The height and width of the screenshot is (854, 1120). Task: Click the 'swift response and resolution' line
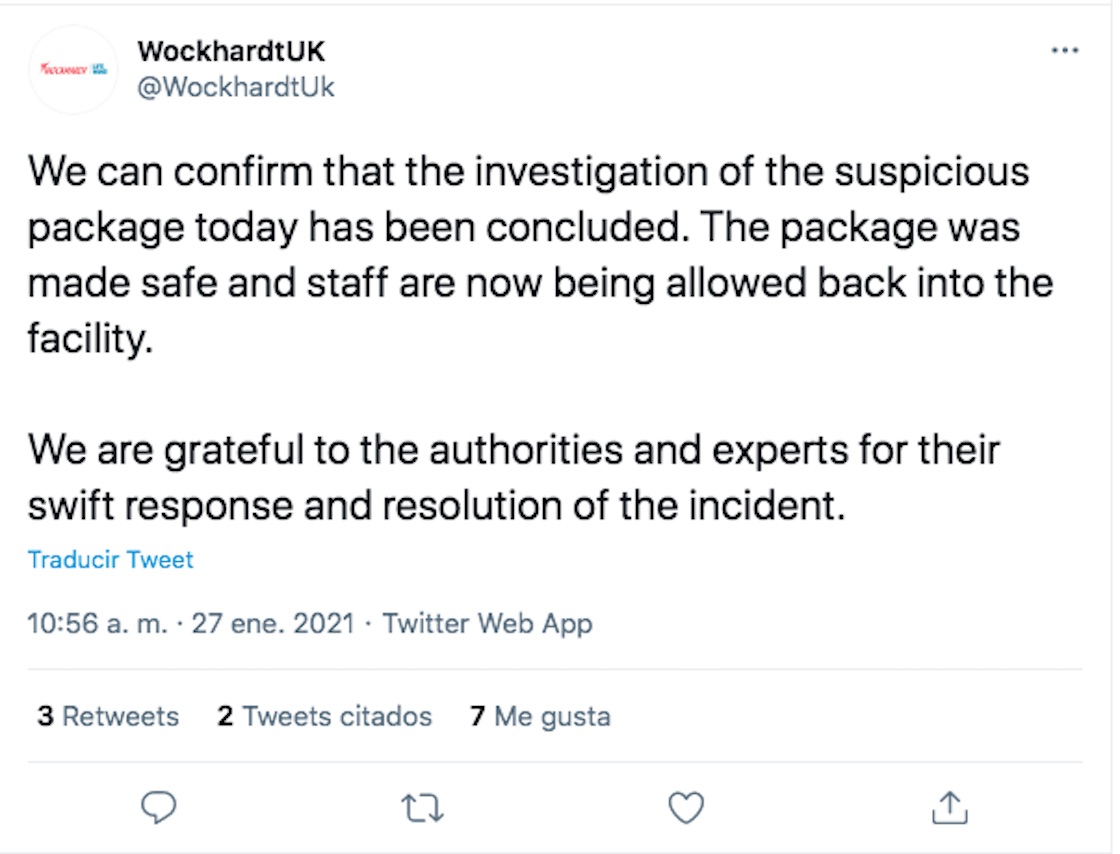(436, 504)
